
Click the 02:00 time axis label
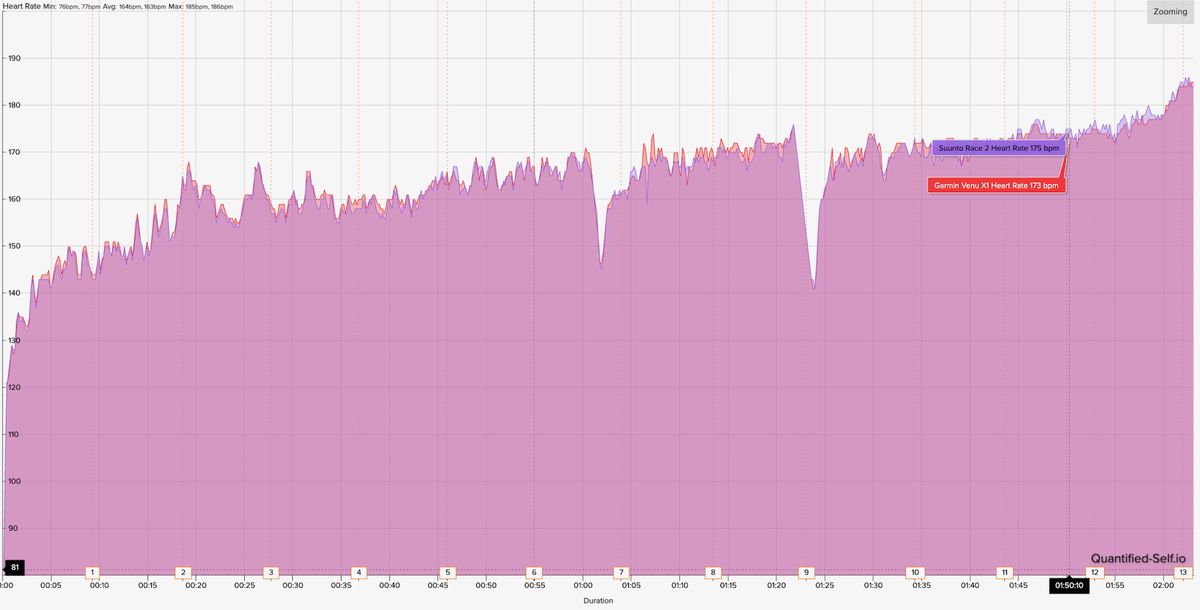[x=1163, y=585]
